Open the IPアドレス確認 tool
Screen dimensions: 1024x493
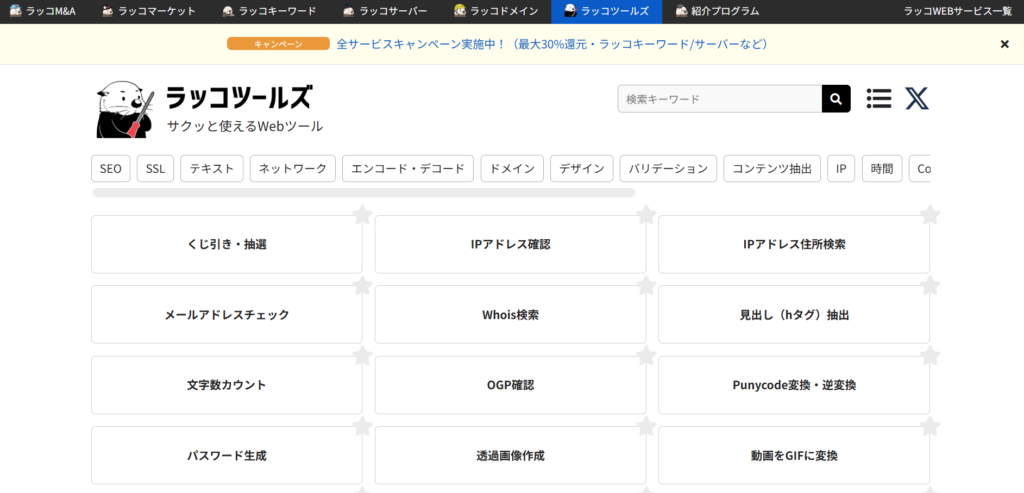click(x=510, y=244)
